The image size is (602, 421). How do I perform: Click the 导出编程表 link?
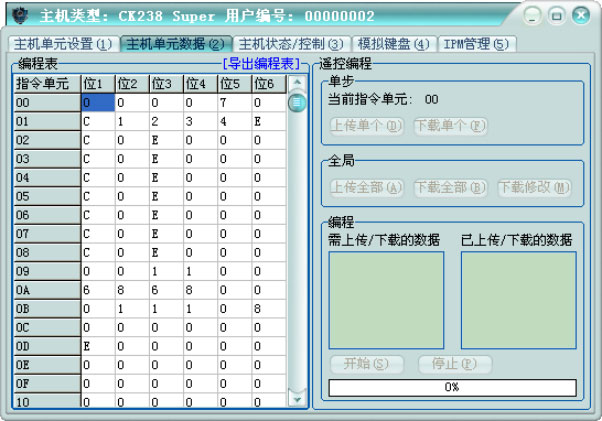pos(260,64)
